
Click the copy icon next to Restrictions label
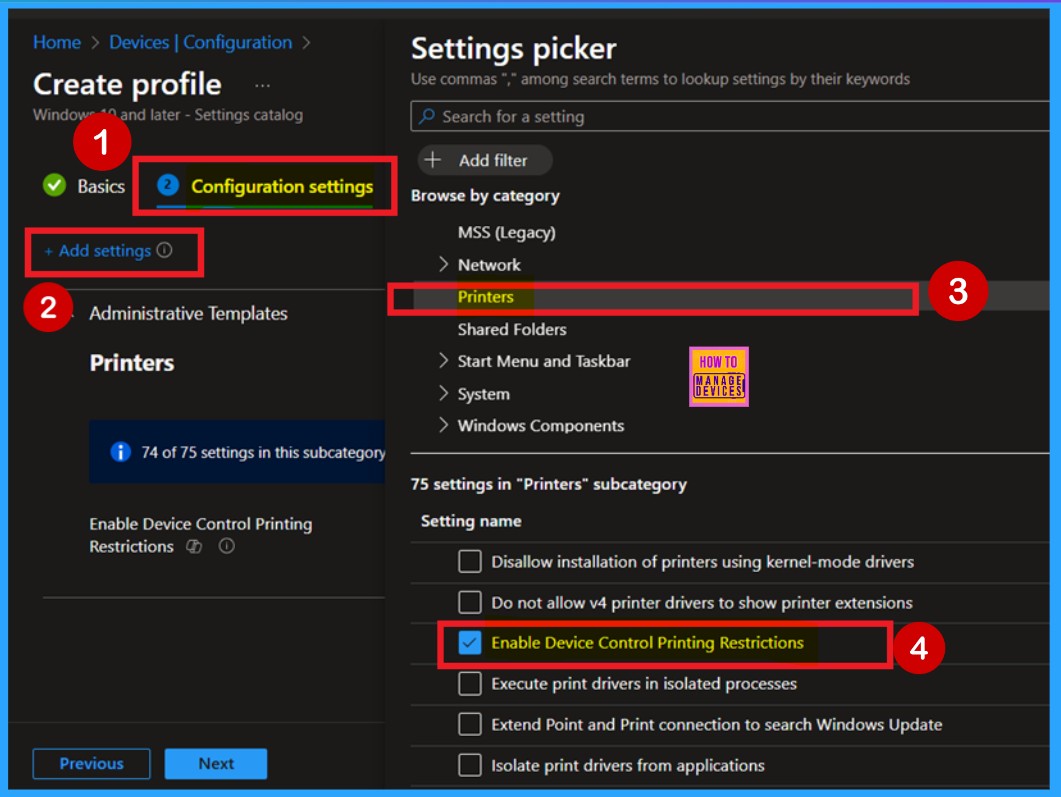[195, 547]
